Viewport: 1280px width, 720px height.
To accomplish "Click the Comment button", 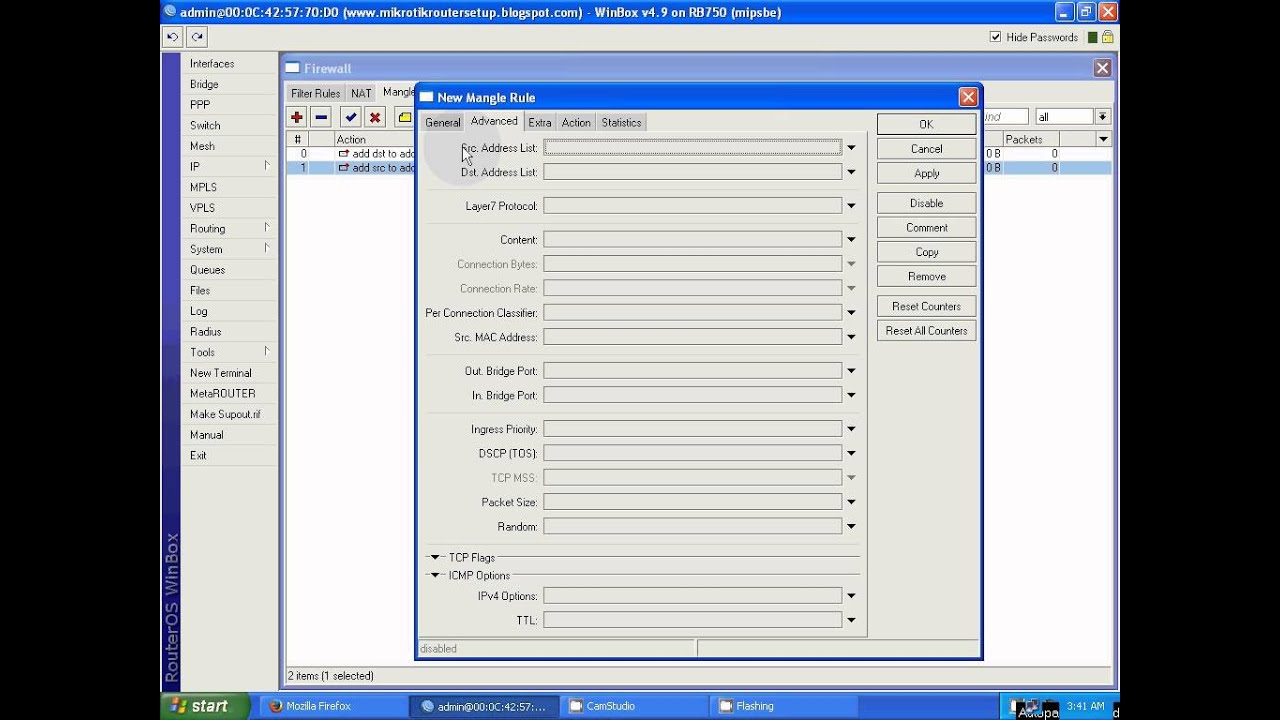I will pos(926,227).
